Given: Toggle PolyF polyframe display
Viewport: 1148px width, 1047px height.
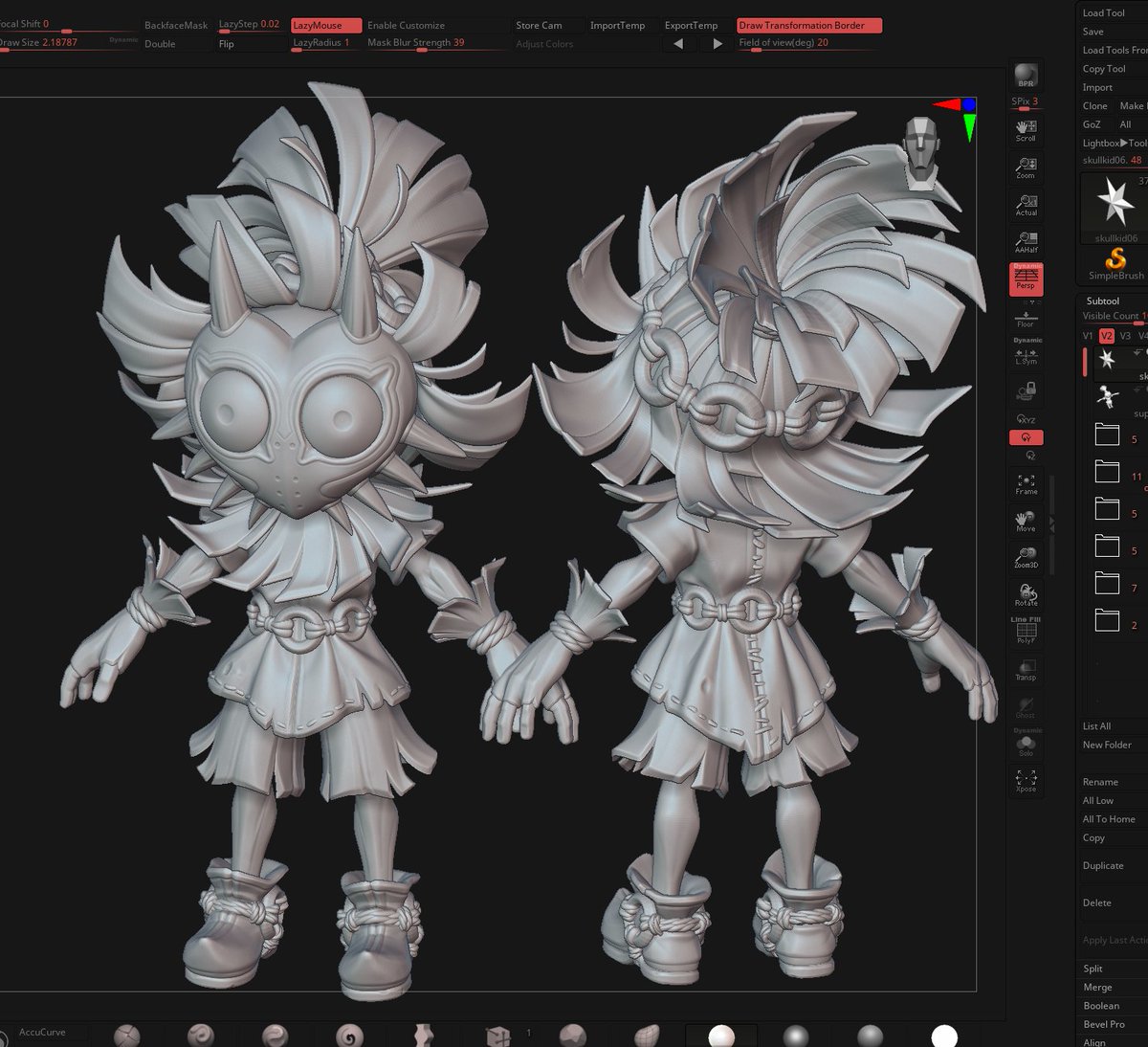Looking at the screenshot, I should (1026, 632).
